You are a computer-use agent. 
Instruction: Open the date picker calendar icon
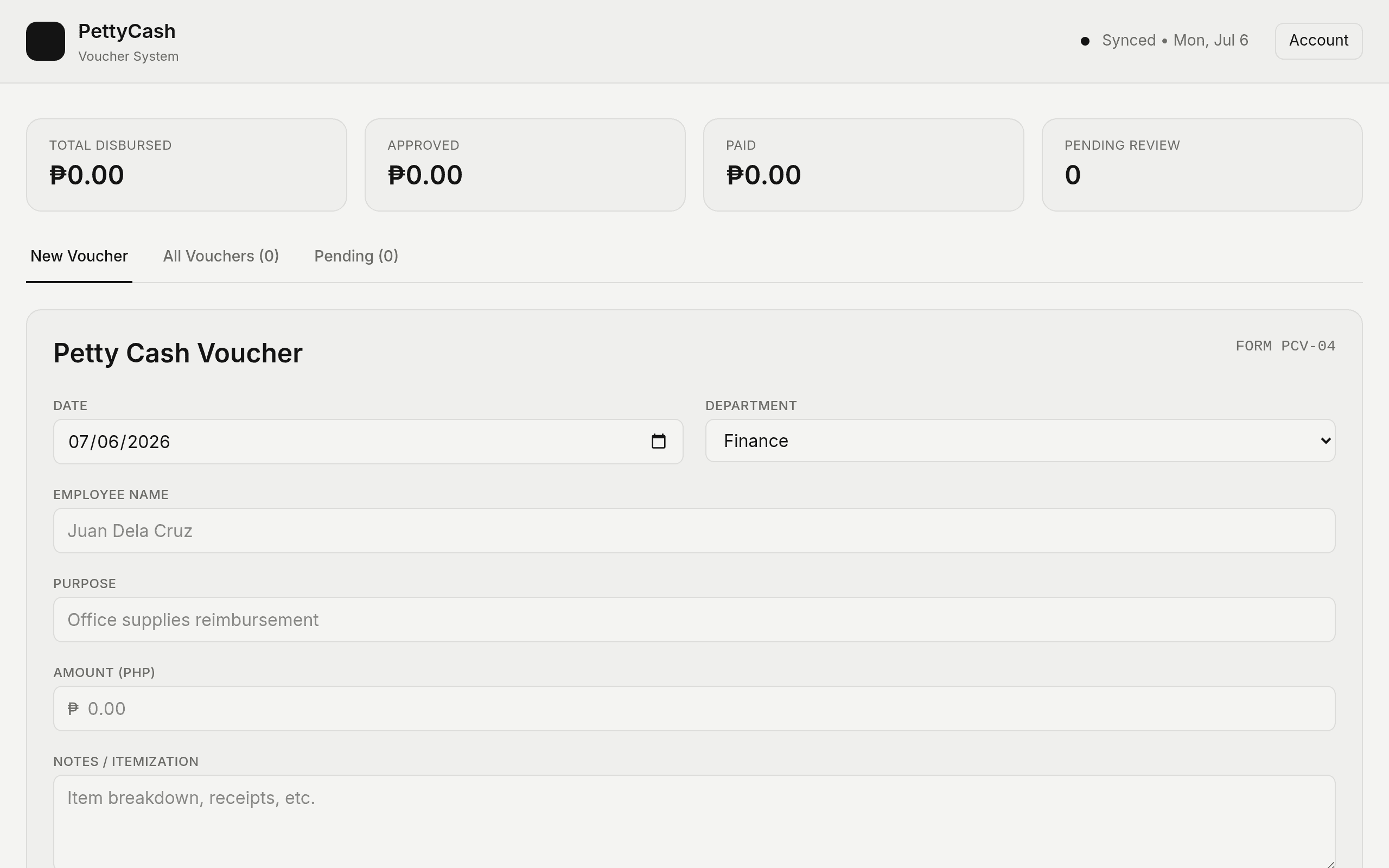point(658,442)
